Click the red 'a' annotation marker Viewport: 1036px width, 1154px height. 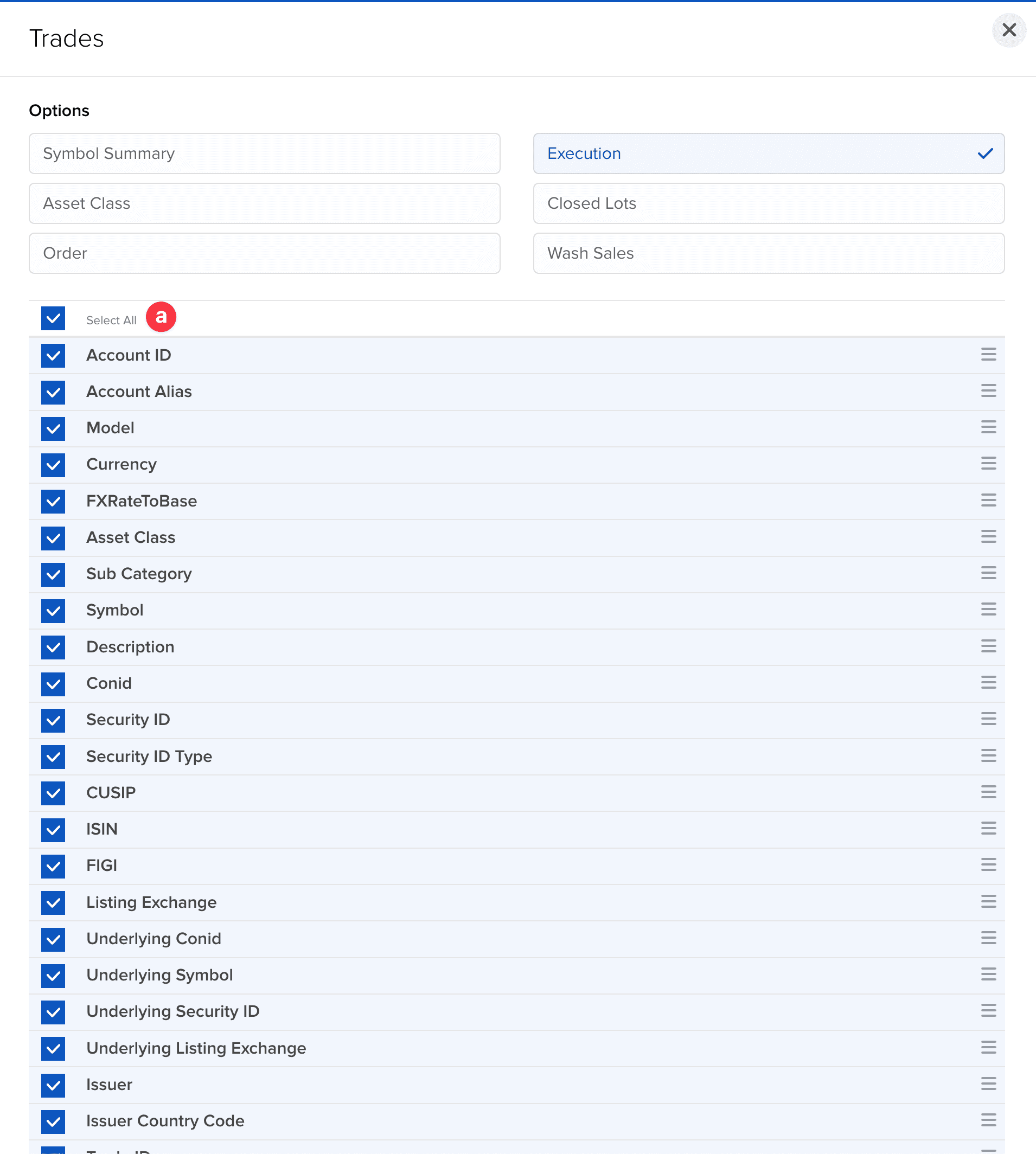[161, 317]
